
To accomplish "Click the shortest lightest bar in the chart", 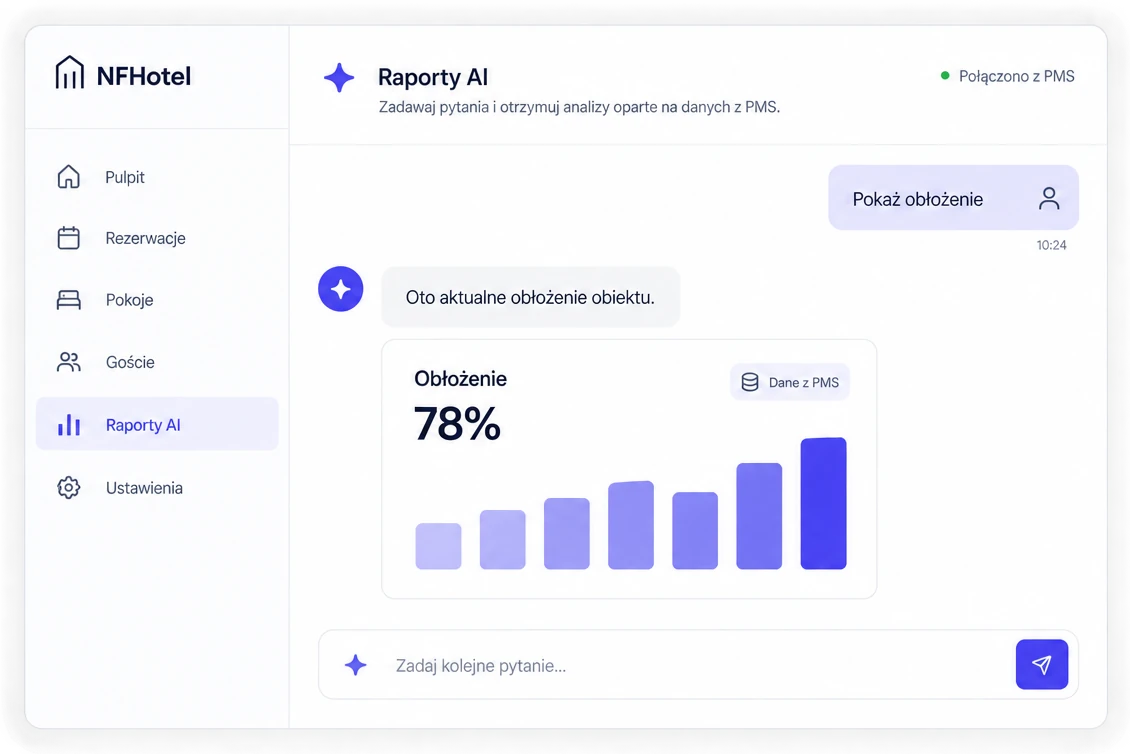I will click(438, 546).
